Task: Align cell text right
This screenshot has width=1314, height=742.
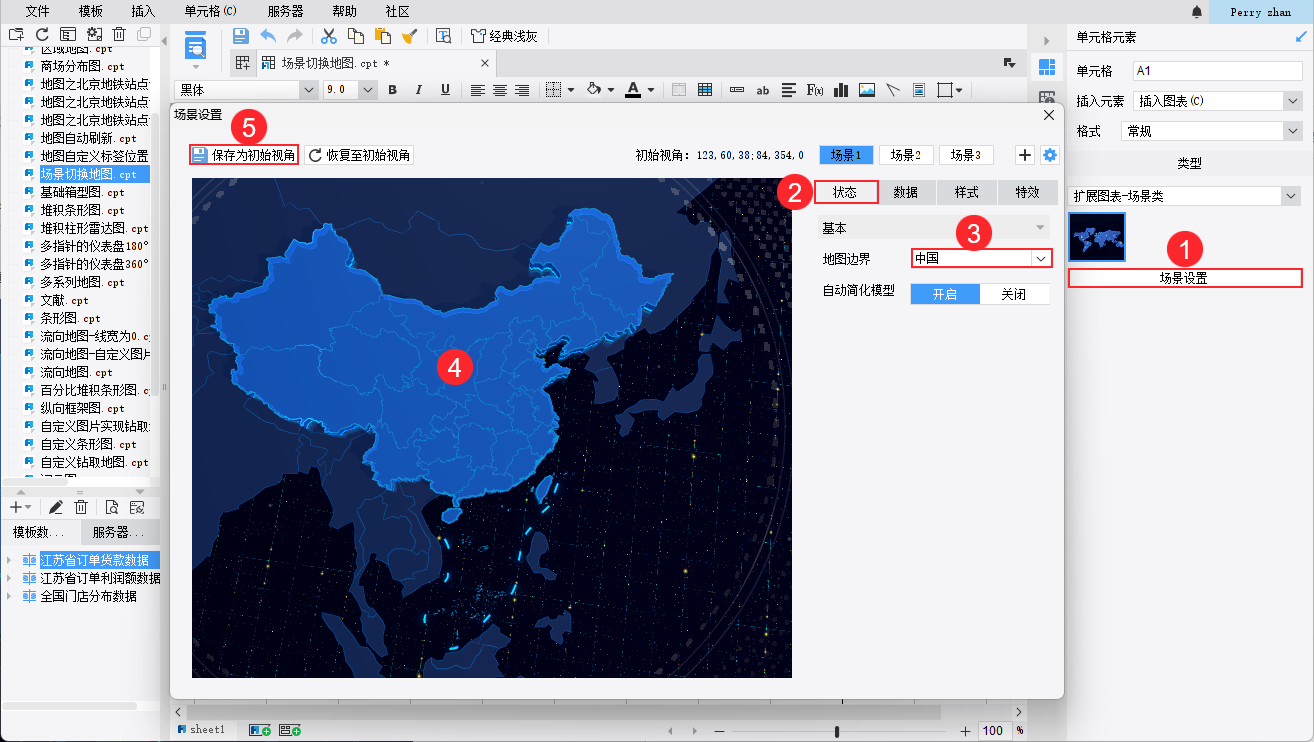Action: (x=522, y=90)
